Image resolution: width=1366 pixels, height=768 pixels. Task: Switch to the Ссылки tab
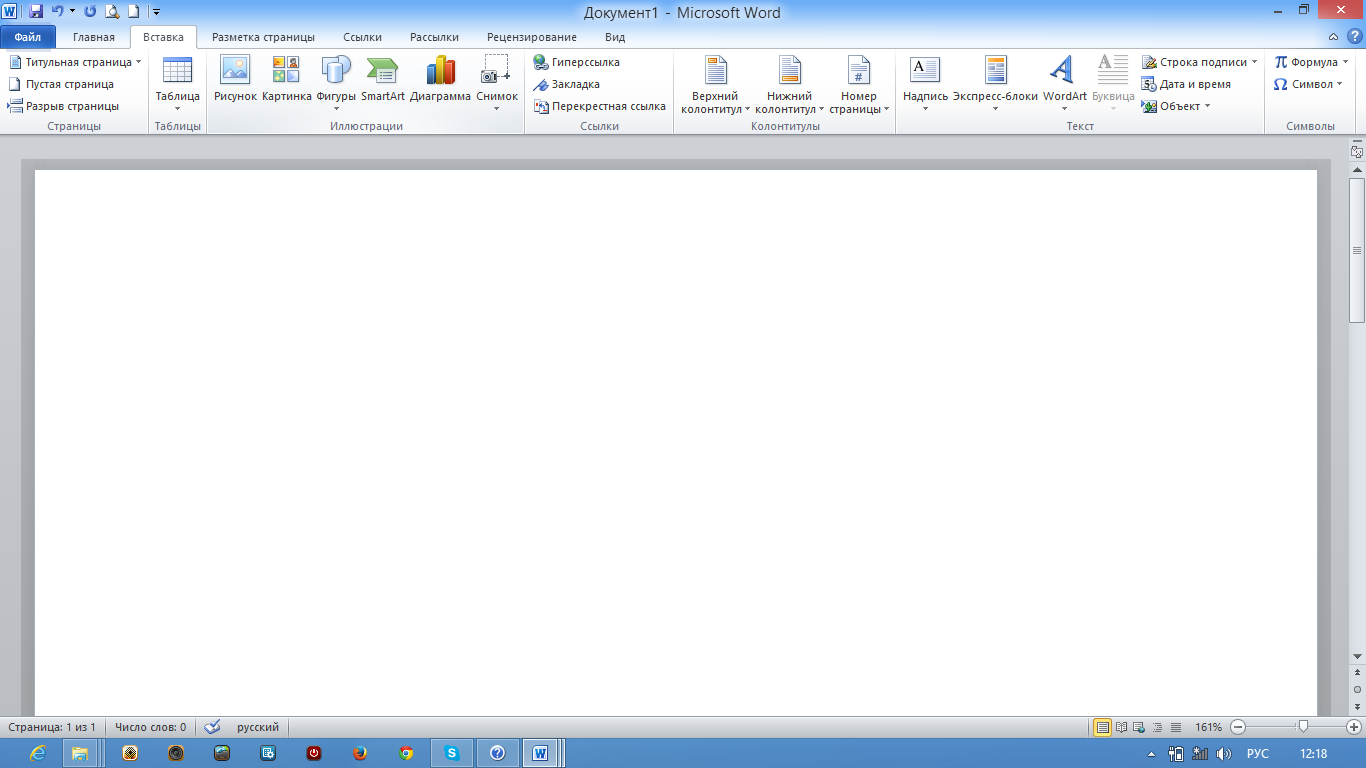(362, 37)
